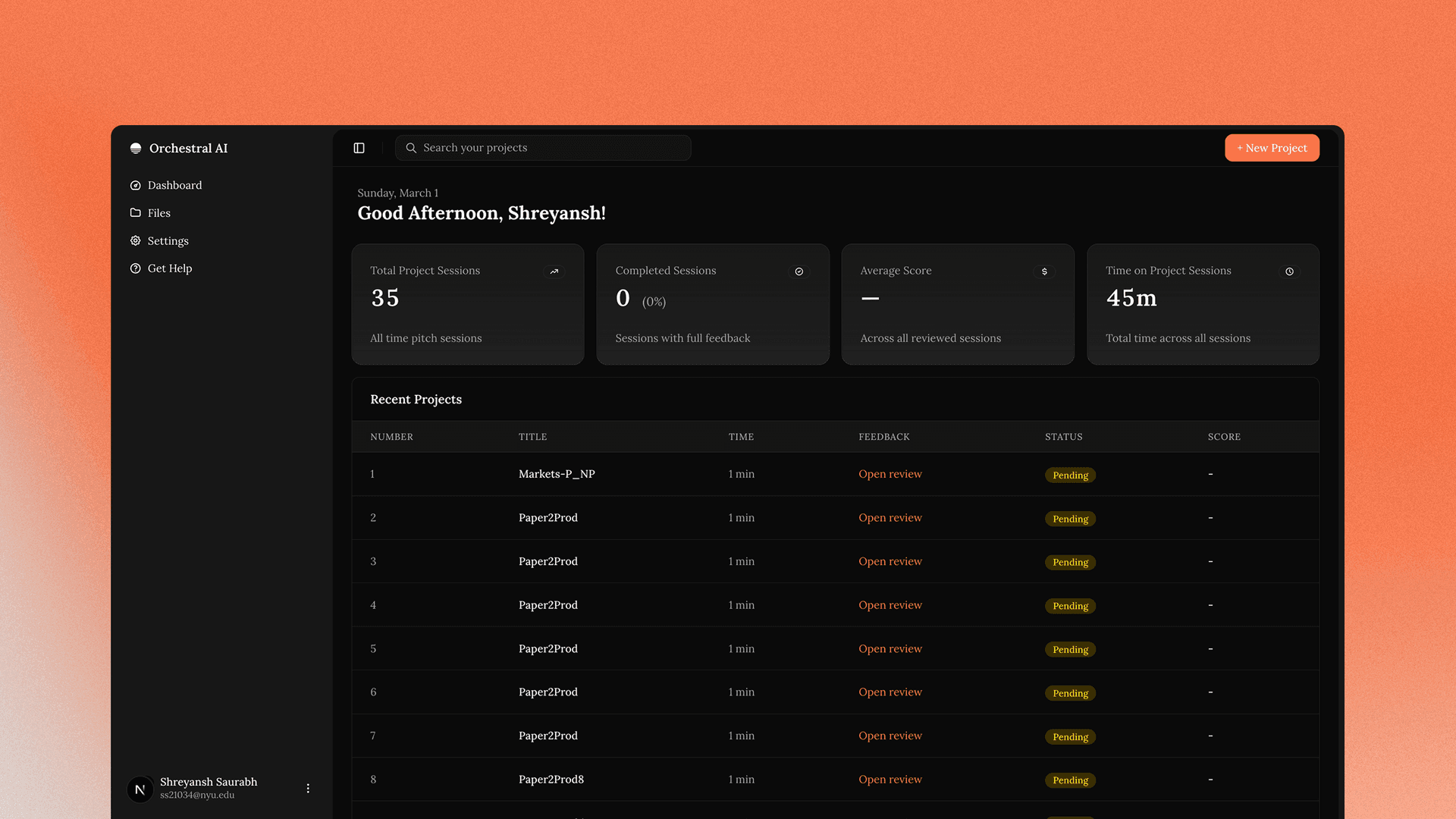Viewport: 1456px width, 819px height.
Task: Click the TITLE column header
Action: (x=532, y=437)
